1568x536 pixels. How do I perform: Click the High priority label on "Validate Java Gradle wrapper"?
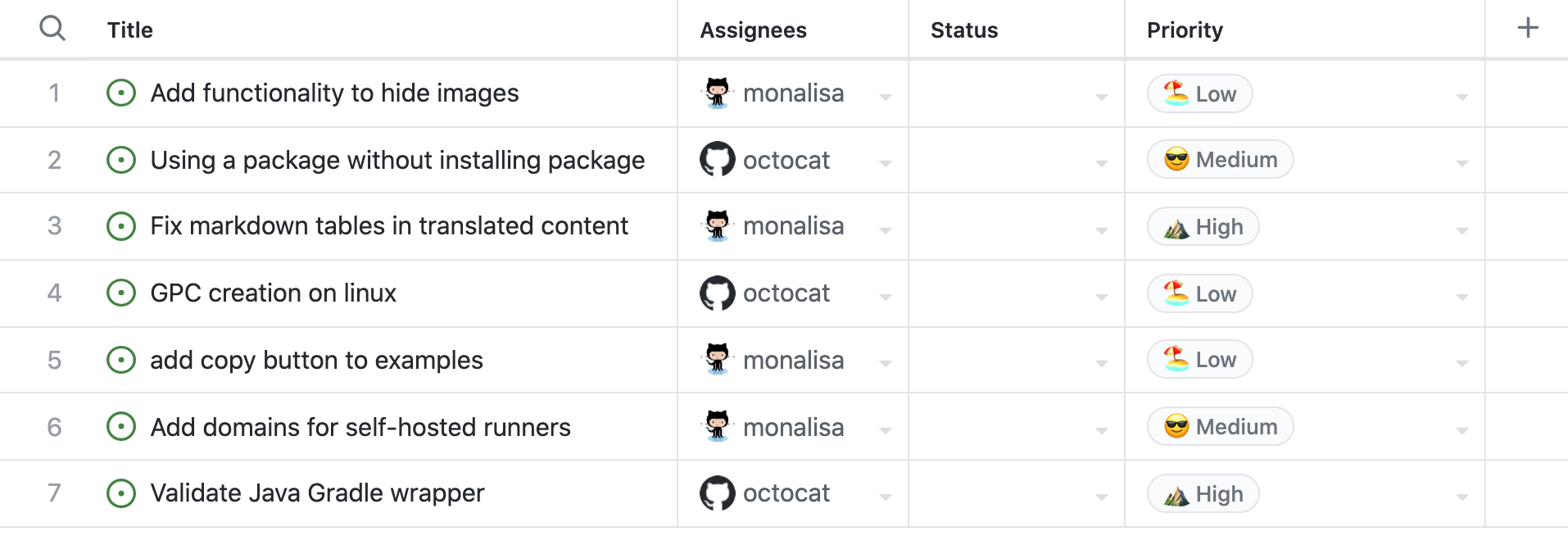(x=1203, y=493)
